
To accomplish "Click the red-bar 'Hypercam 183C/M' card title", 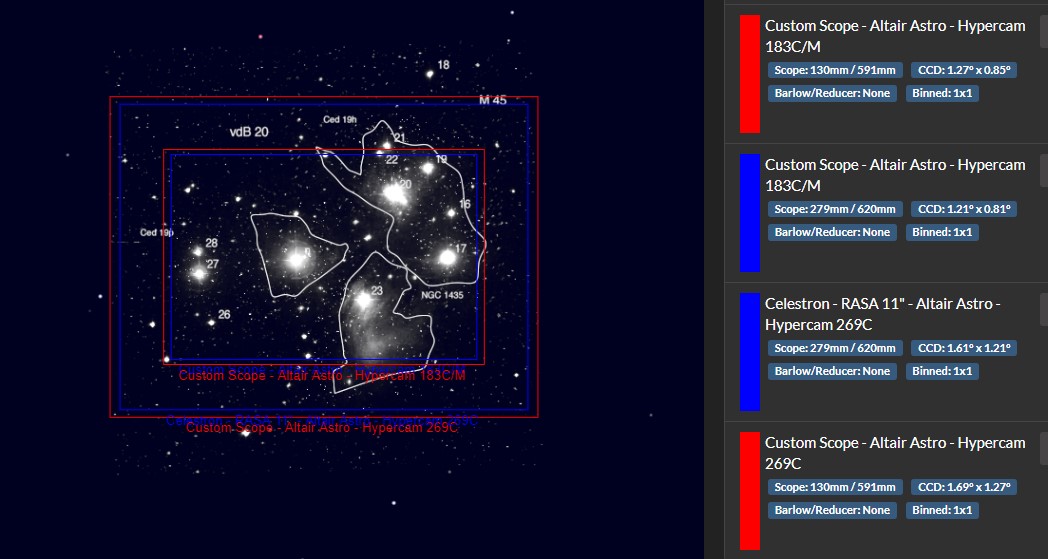I will 895,36.
